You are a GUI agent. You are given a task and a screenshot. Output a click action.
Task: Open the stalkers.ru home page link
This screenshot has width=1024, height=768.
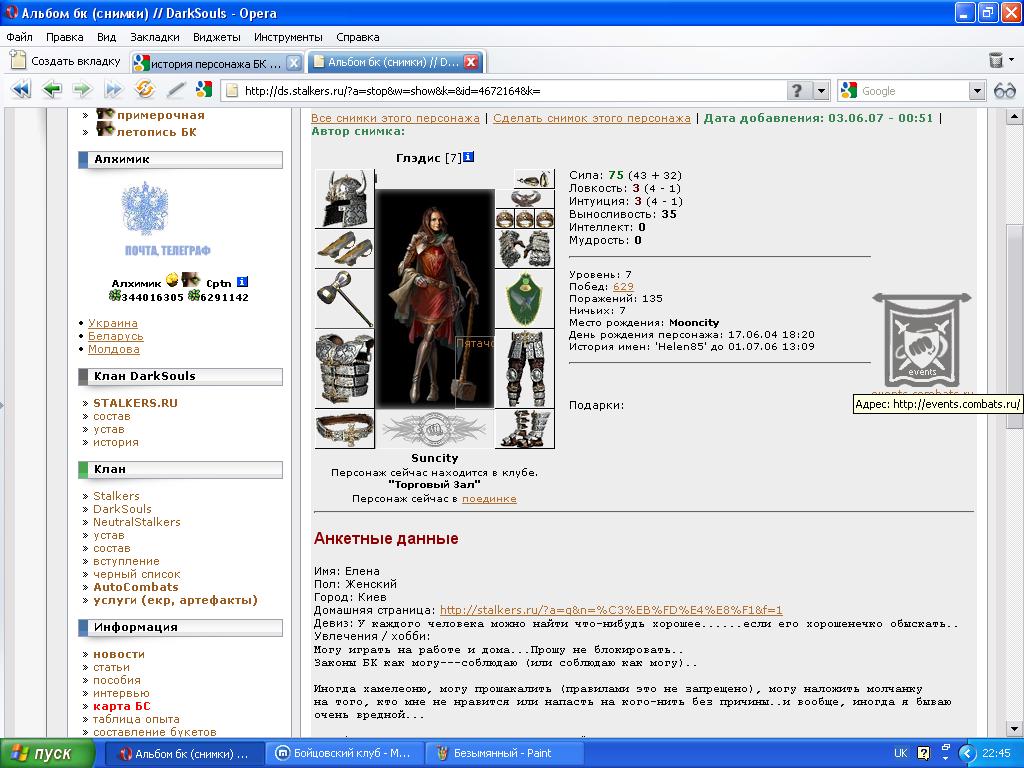pos(611,610)
